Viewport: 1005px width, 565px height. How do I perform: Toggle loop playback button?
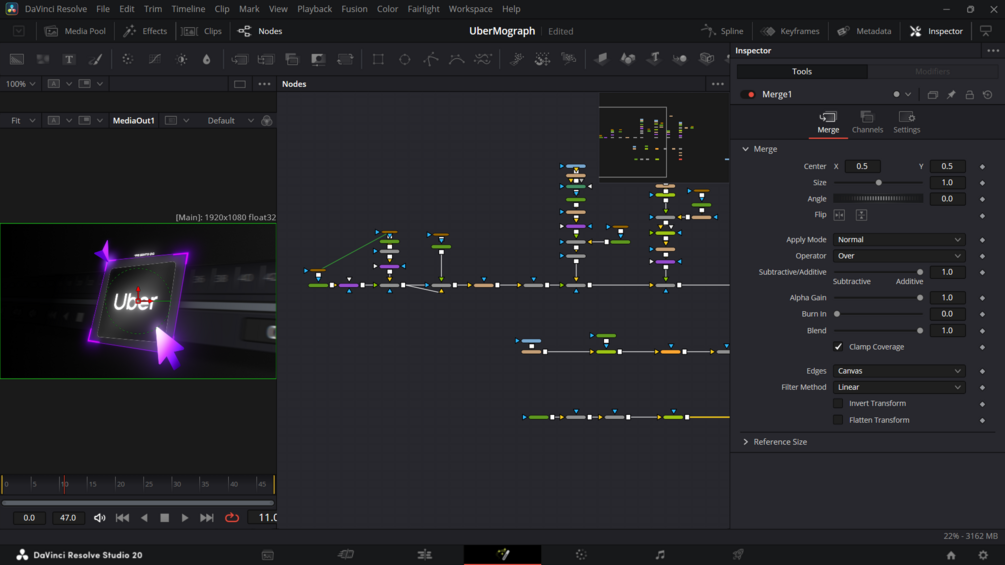coord(232,518)
